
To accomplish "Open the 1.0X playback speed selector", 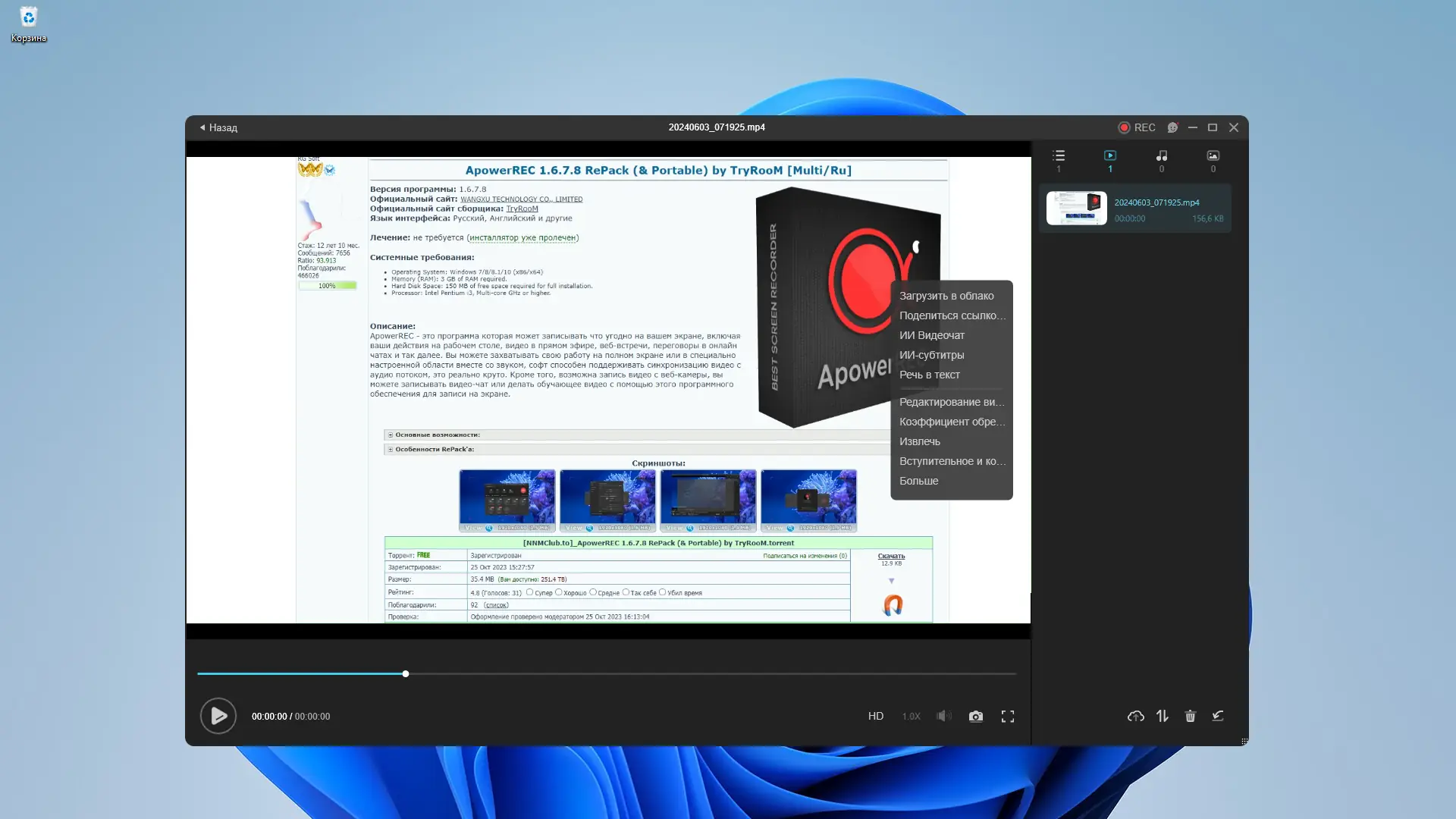I will click(x=911, y=716).
